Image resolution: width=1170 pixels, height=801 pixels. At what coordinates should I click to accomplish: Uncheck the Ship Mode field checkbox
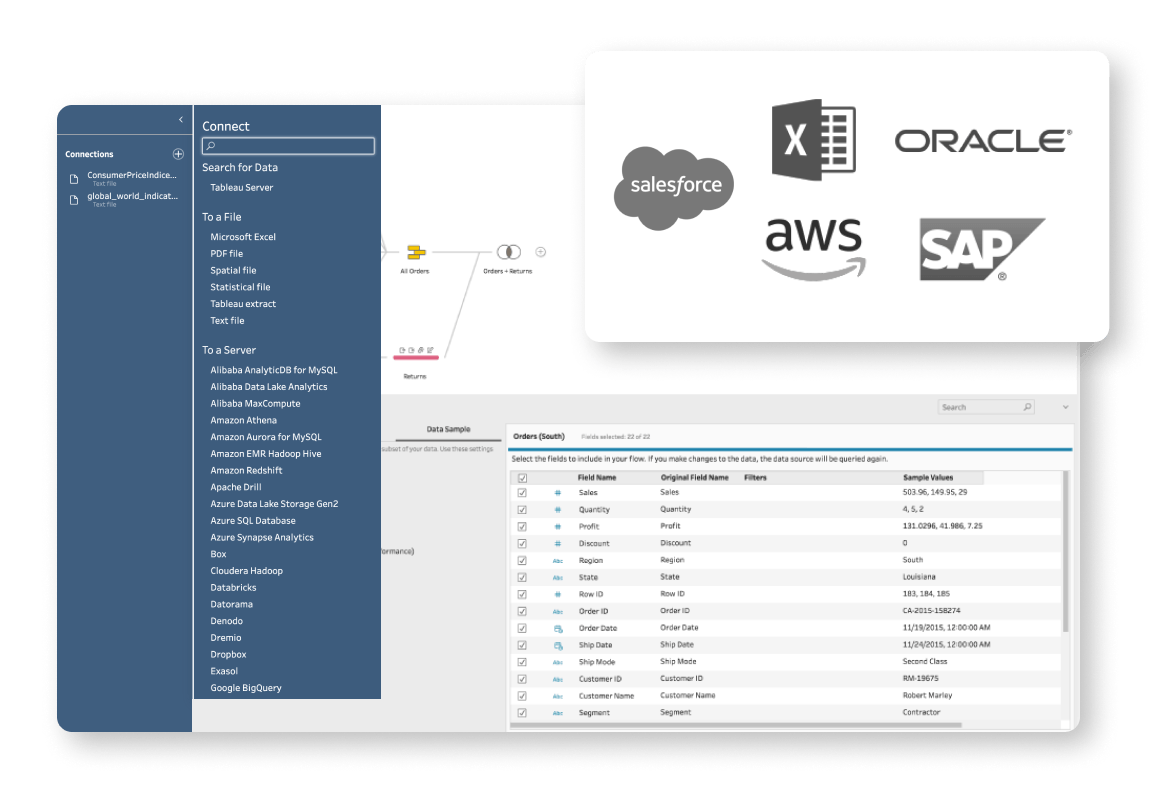[x=522, y=662]
